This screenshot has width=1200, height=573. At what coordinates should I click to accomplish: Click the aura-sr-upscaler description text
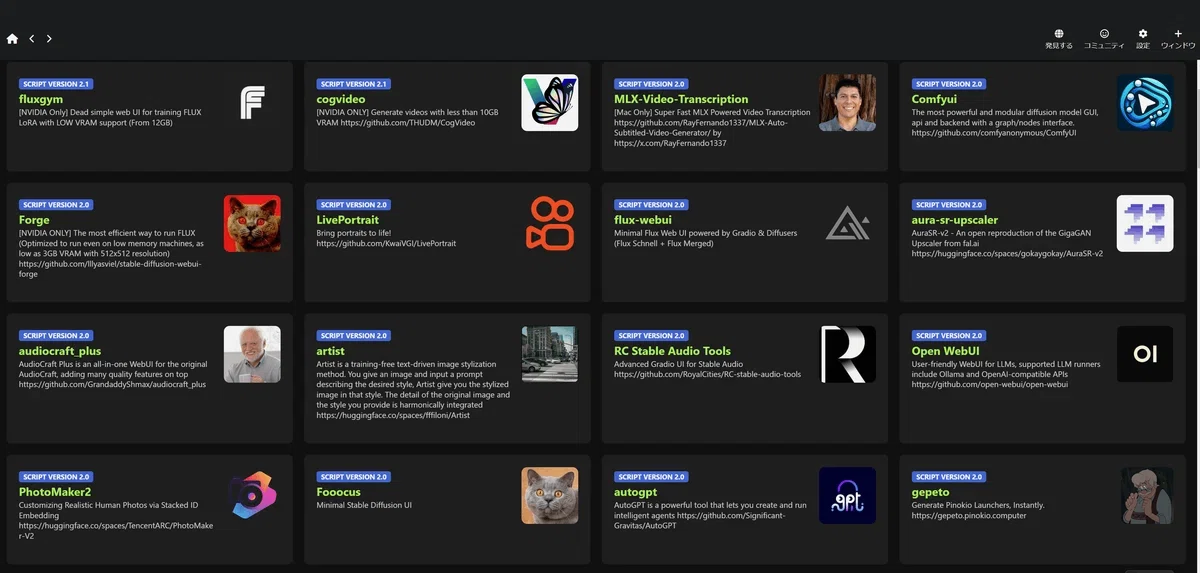1008,243
